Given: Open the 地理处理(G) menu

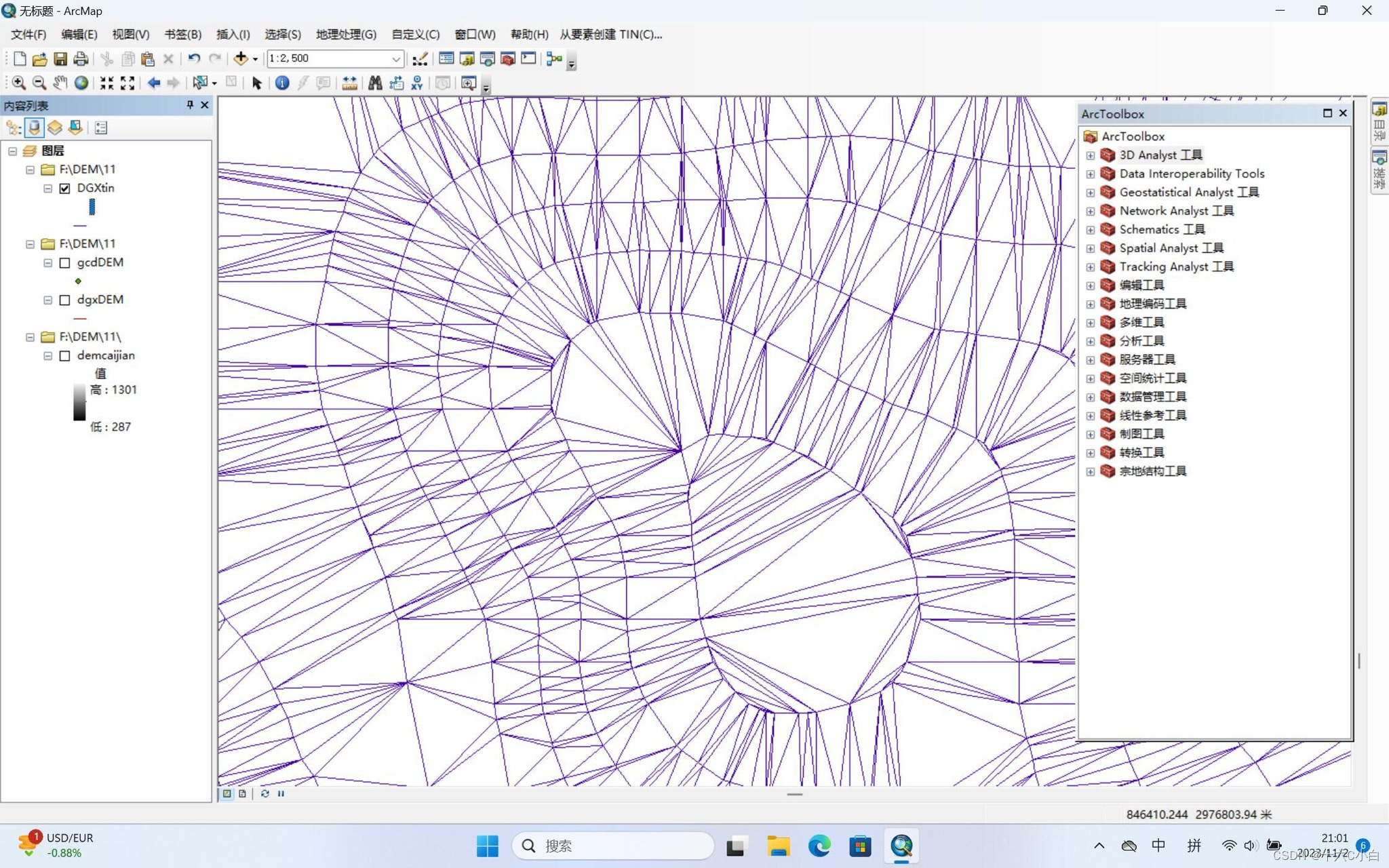Looking at the screenshot, I should pos(346,35).
